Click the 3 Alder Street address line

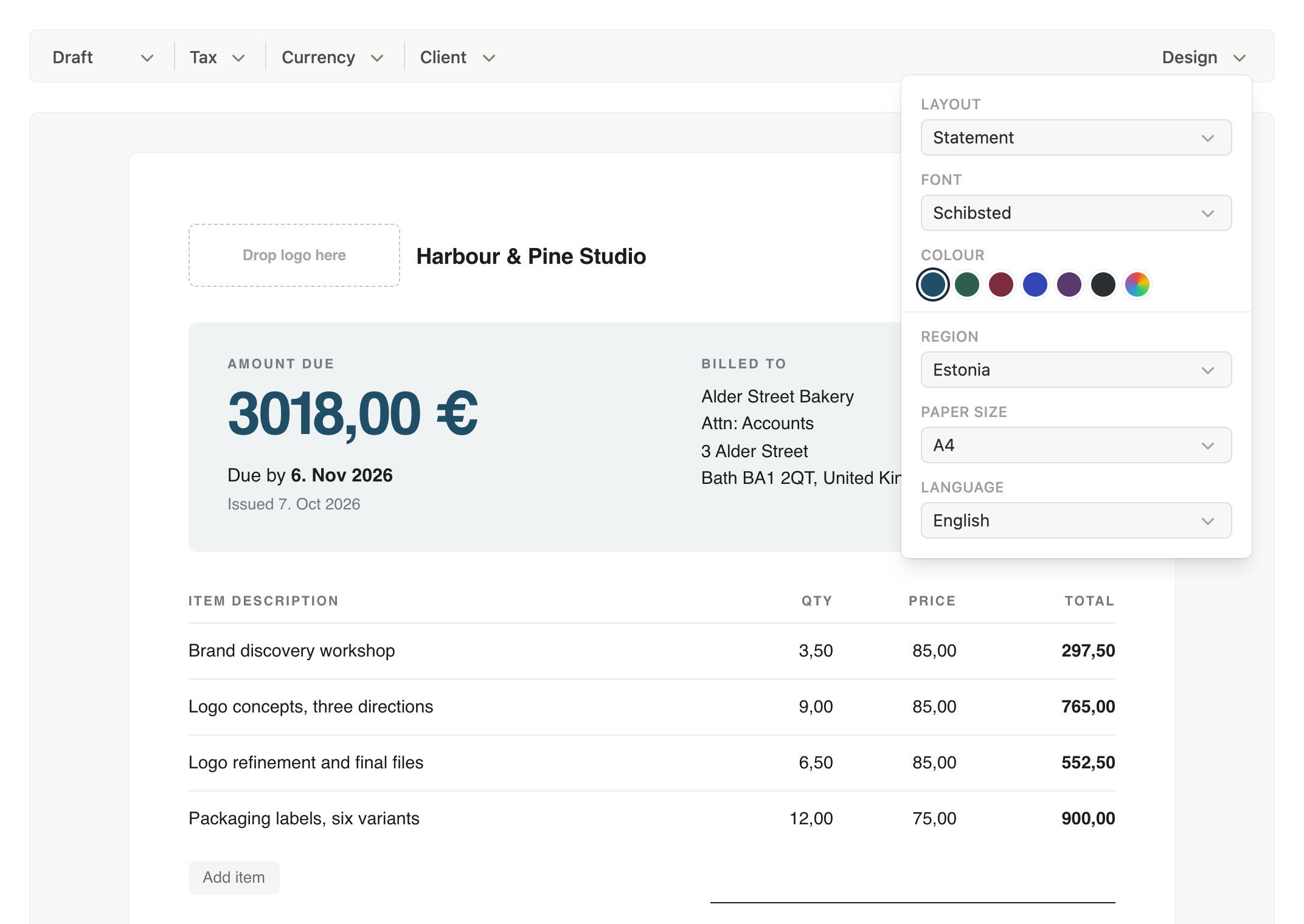click(754, 451)
